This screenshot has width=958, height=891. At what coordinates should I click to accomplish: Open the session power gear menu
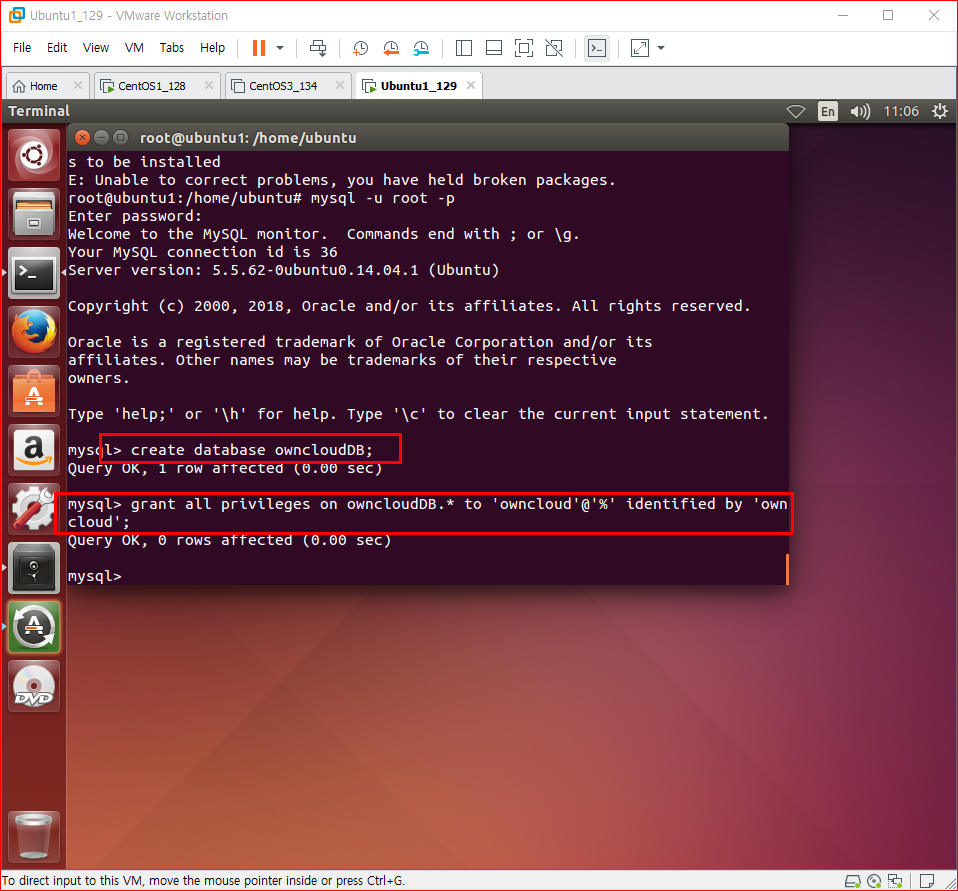click(x=940, y=111)
